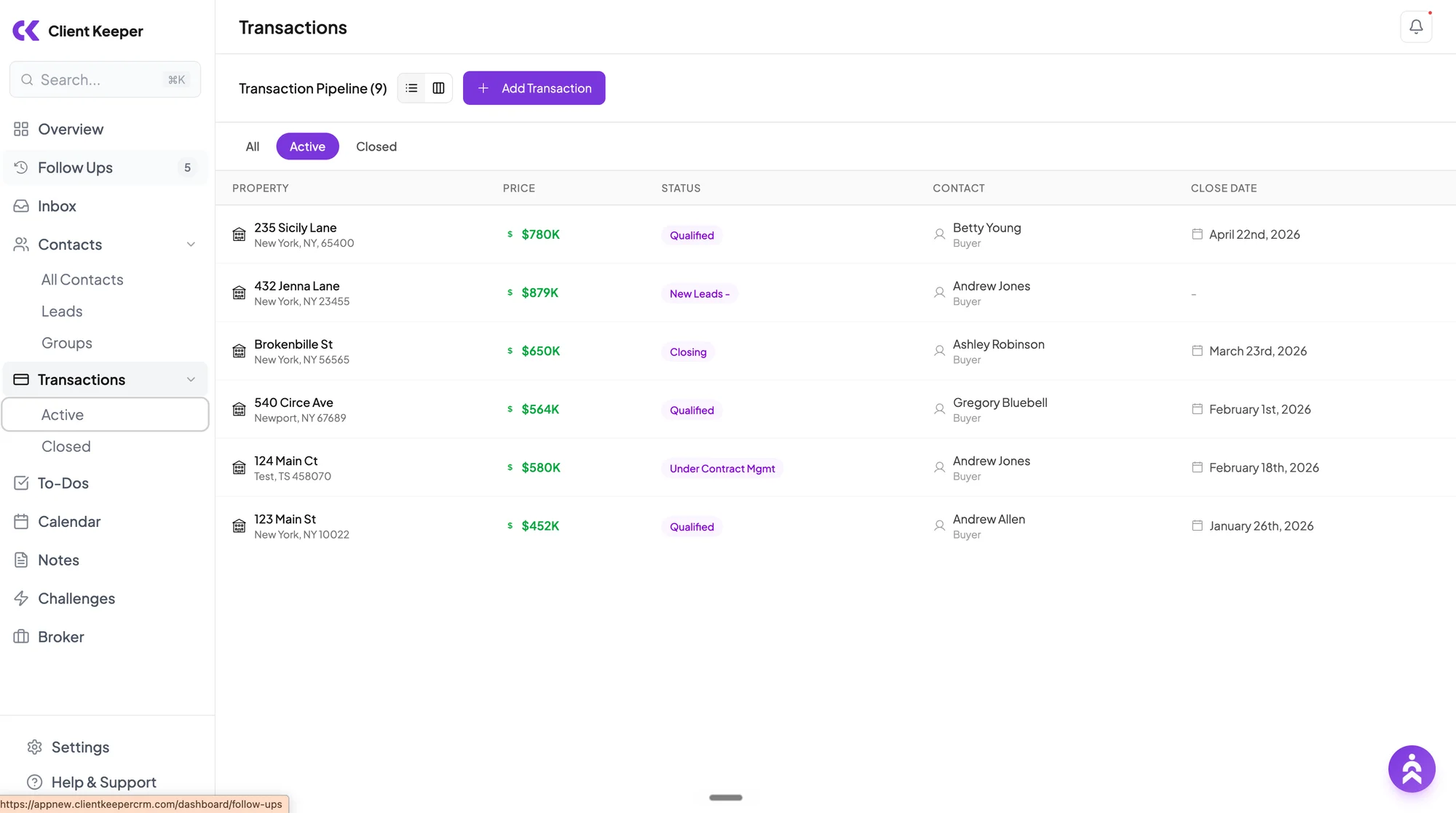Open 124 Main Ct transaction

(x=286, y=461)
